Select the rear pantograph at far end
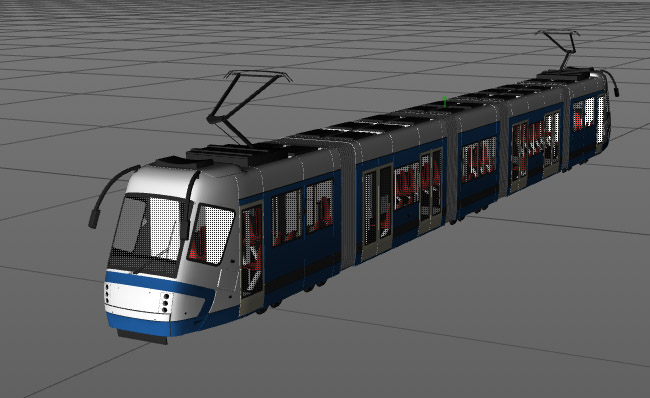650x398 pixels. click(x=559, y=50)
